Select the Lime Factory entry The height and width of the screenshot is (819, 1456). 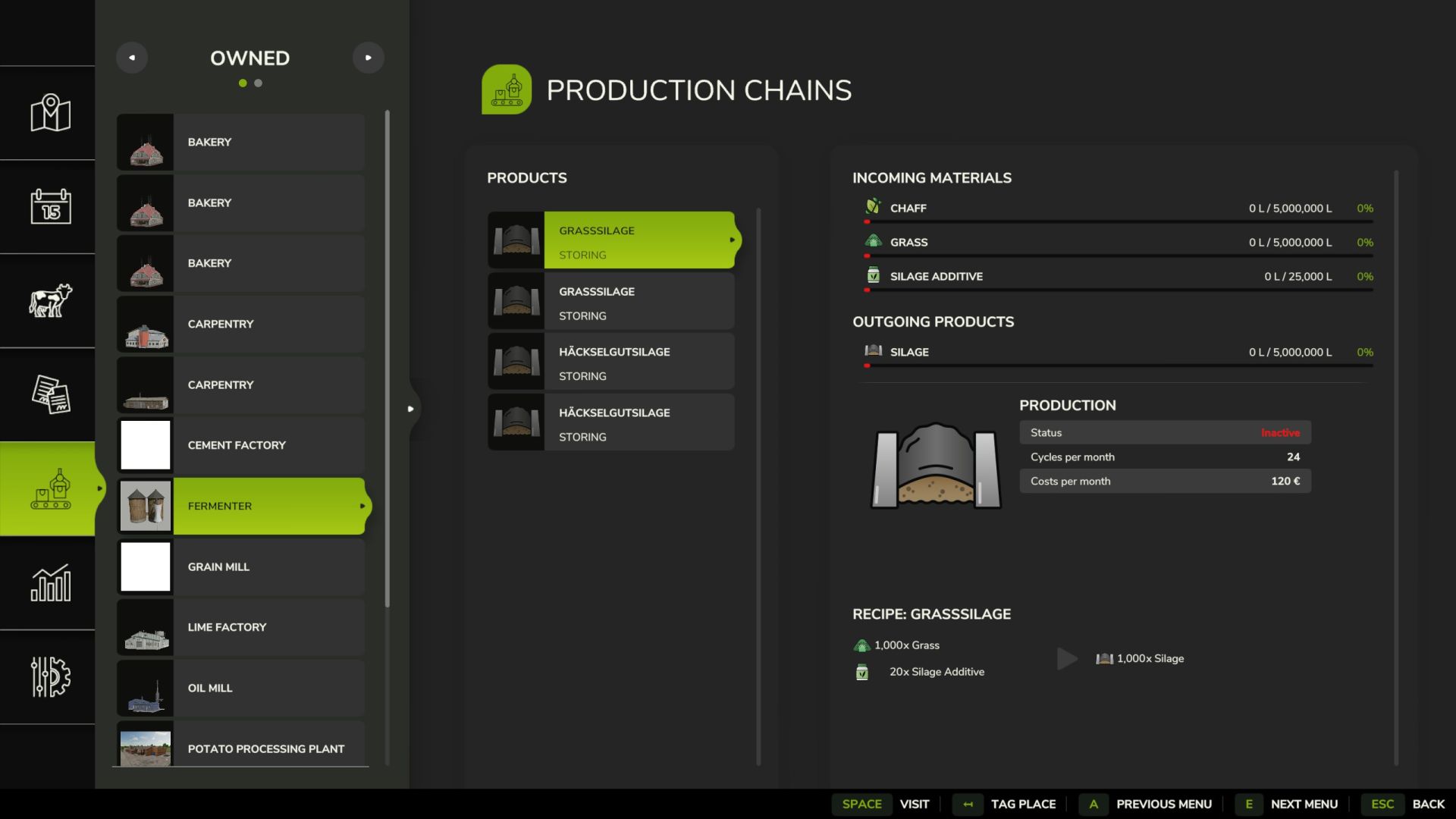point(241,627)
